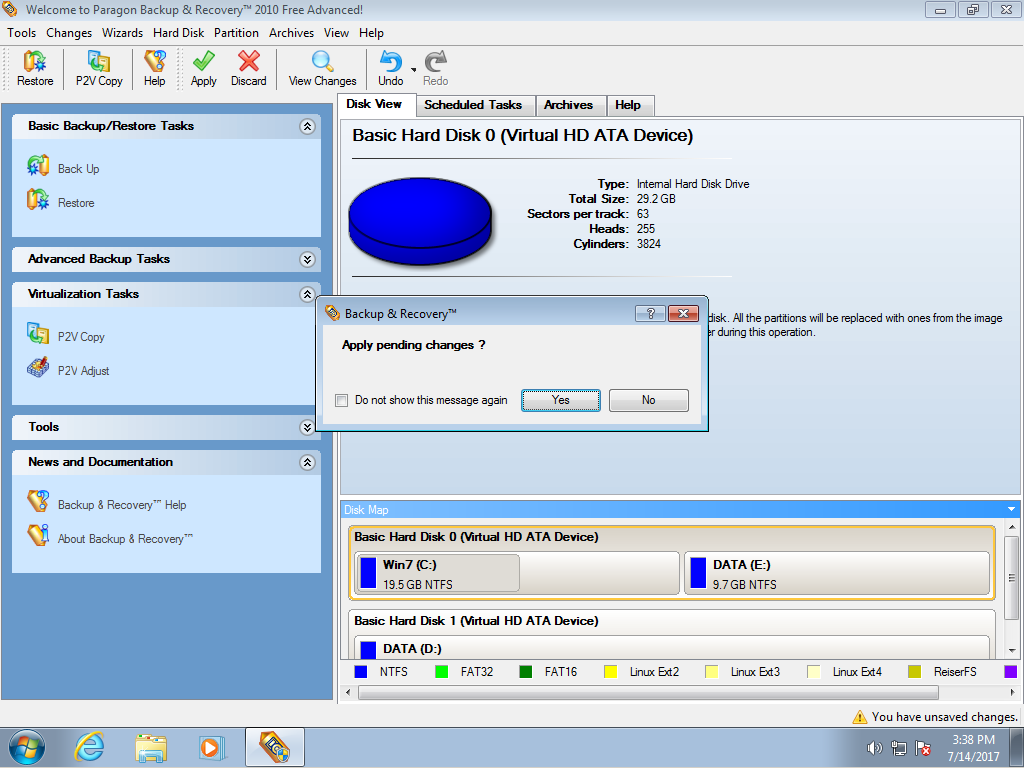Expand the Tools sidebar panel
Image resolution: width=1024 pixels, height=768 pixels.
click(307, 427)
